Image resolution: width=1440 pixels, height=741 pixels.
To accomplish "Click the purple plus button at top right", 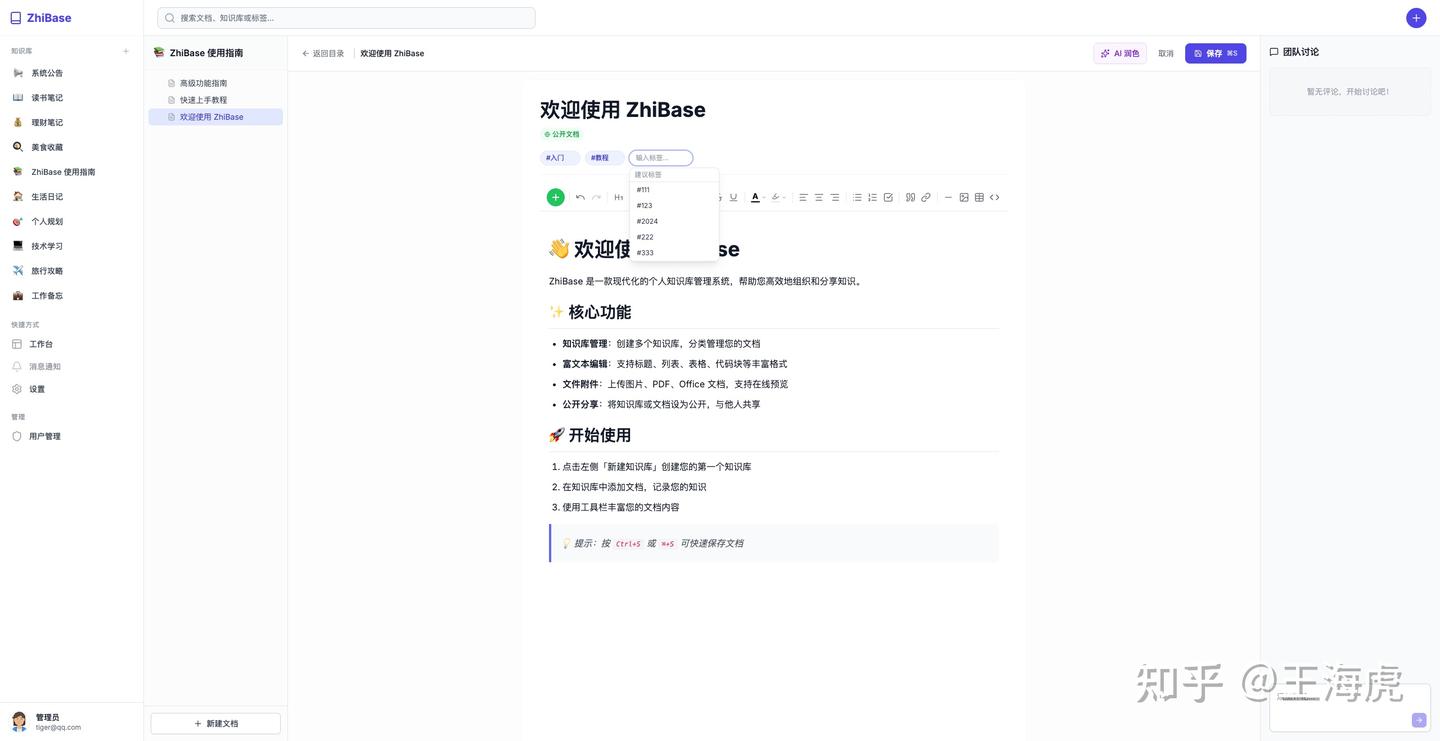I will point(1416,18).
